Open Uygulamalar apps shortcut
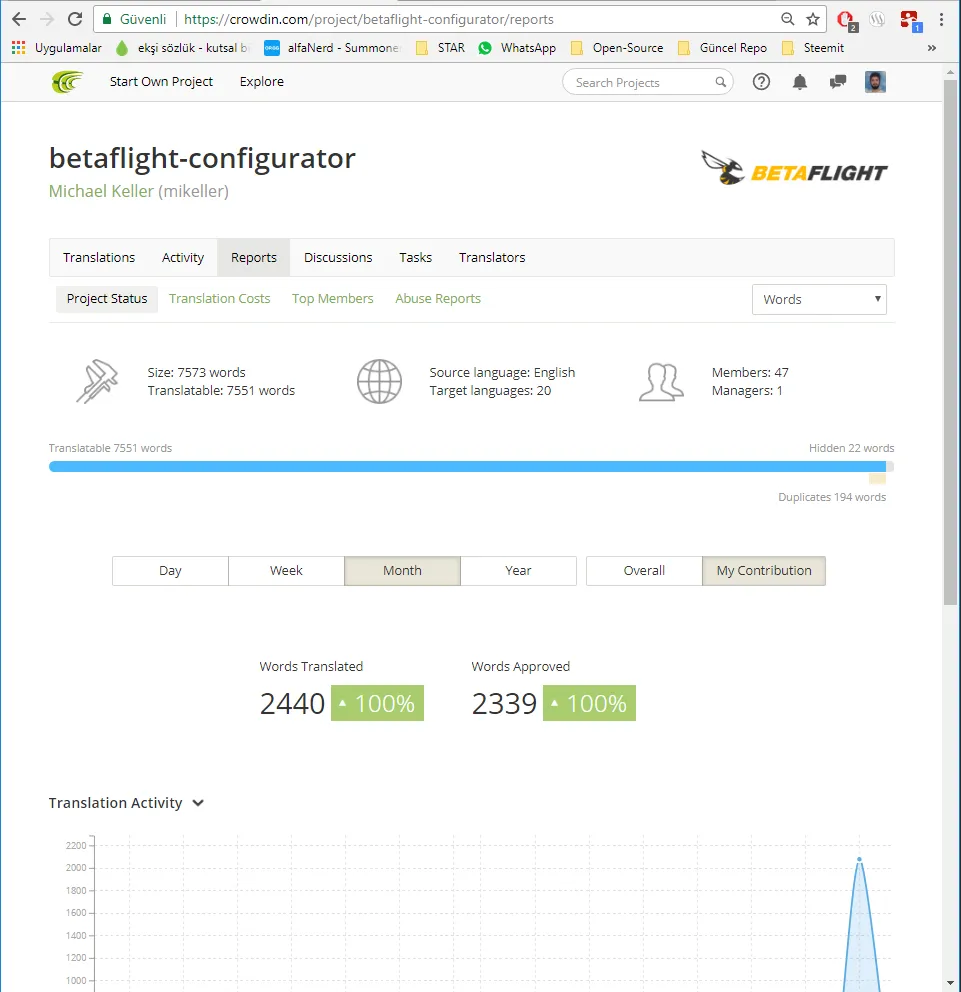961x992 pixels. coord(56,47)
